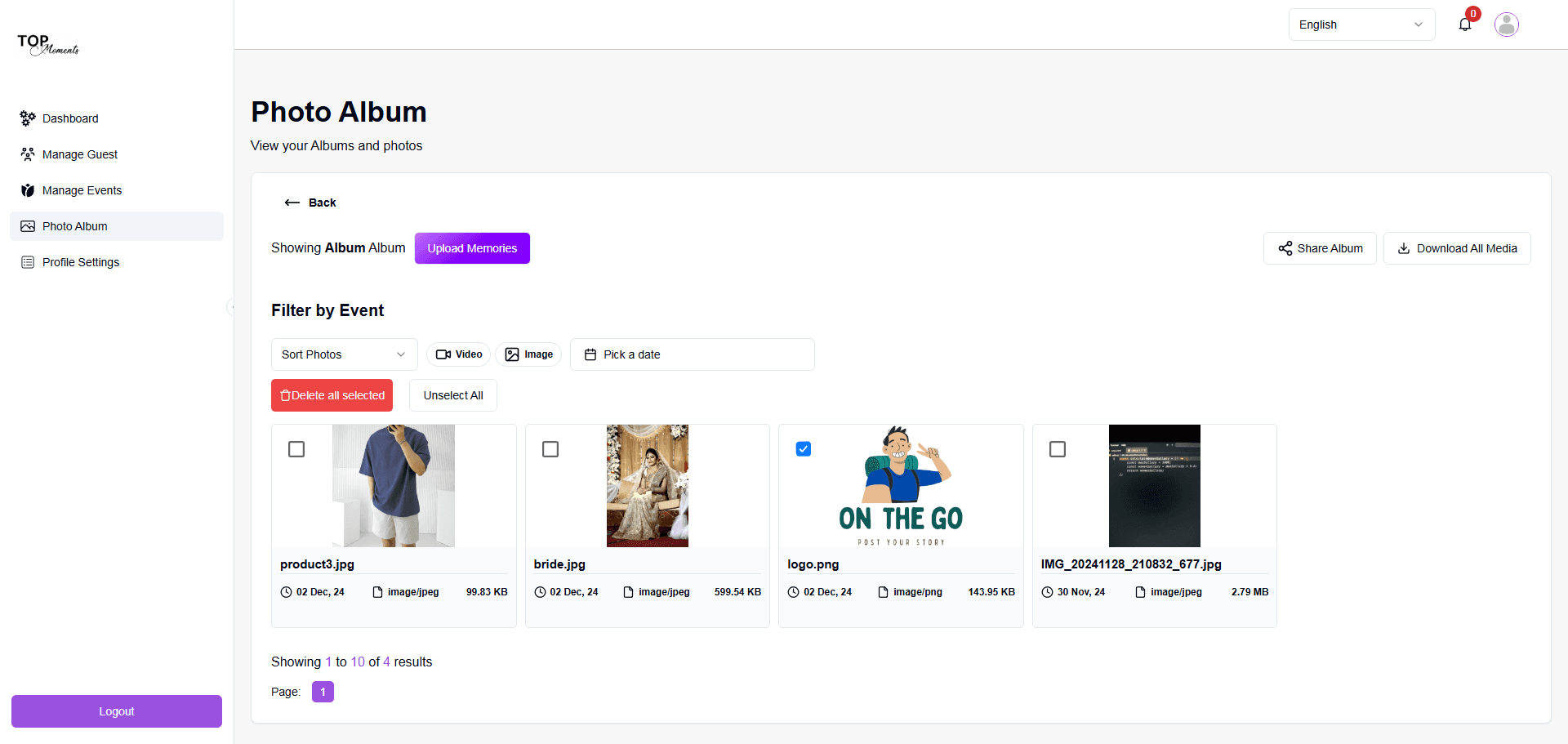
Task: Filter media by Image type
Action: [528, 354]
